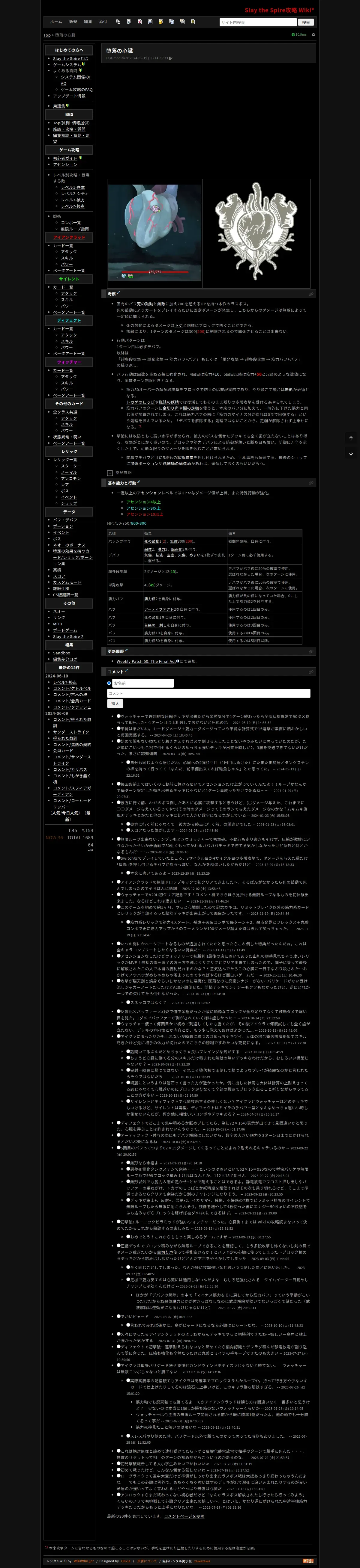This screenshot has width=360, height=1568.
Task: Open the ホーム menu in top toolbar
Action: click(x=56, y=22)
